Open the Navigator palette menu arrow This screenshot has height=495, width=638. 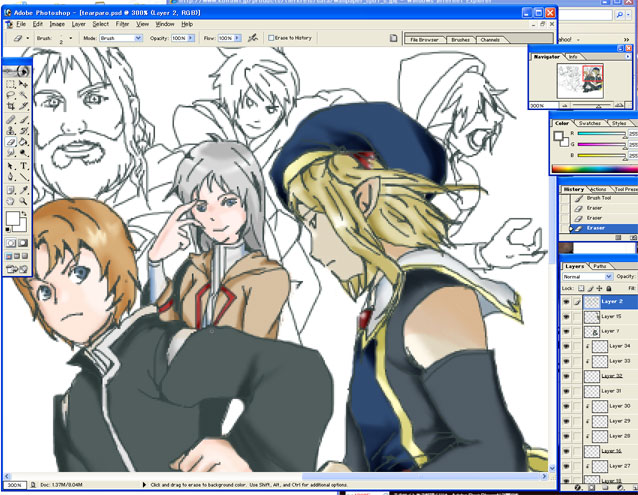point(628,57)
